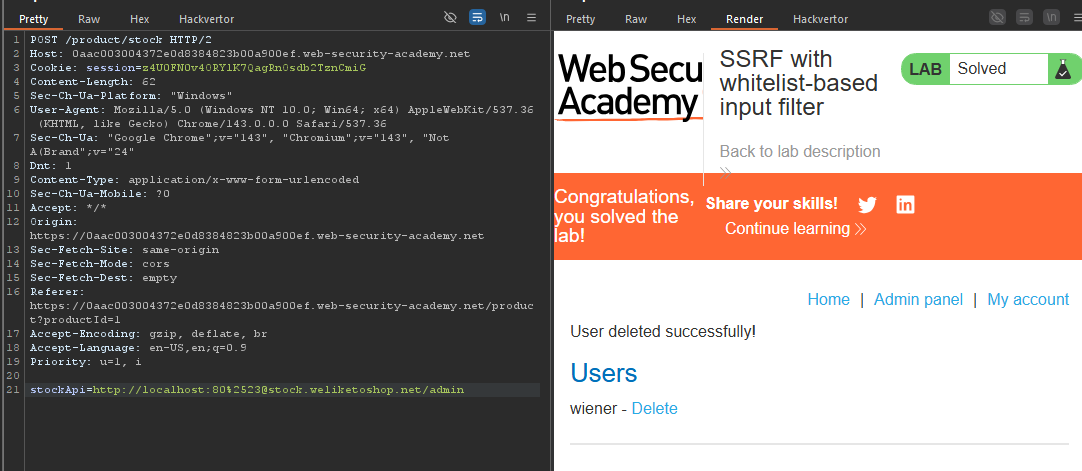Viewport: 1082px width, 471px height.
Task: Open the Admin panel link
Action: [918, 299]
